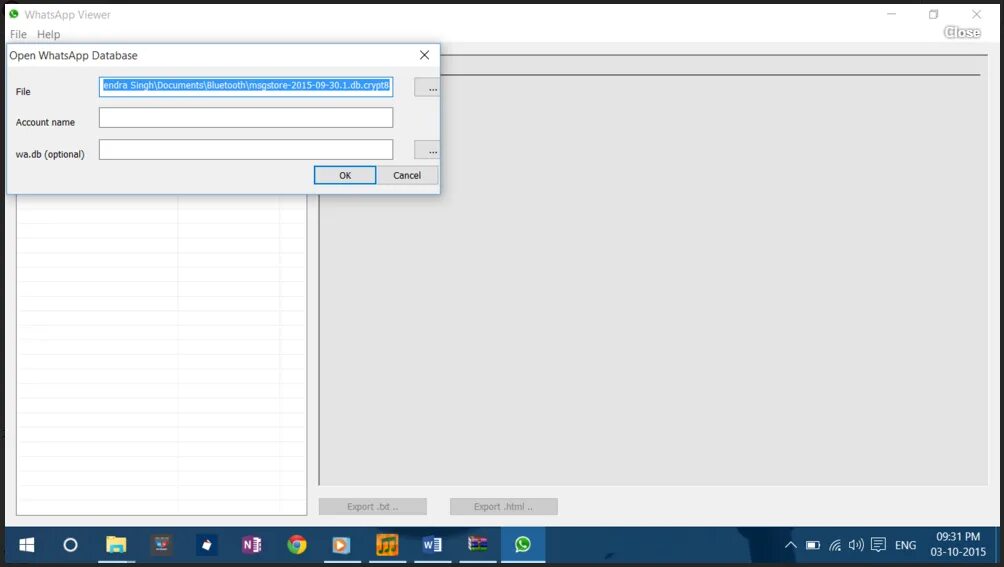Confirm the dialog with OK

[x=344, y=175]
